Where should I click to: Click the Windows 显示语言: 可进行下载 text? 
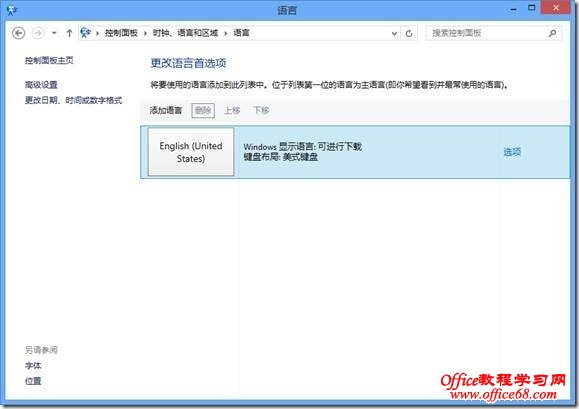pos(302,147)
